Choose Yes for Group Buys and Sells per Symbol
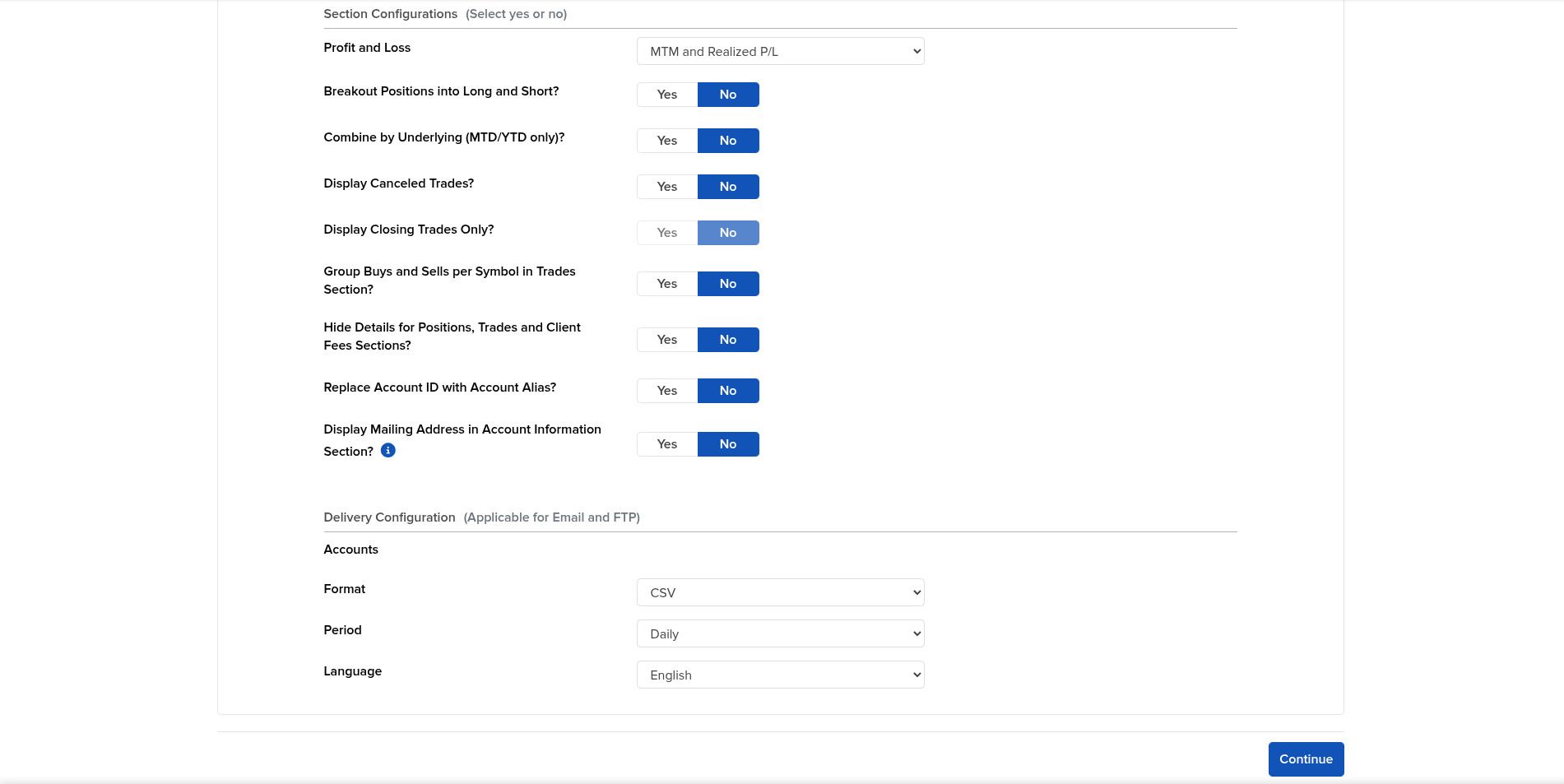This screenshot has height=784, width=1564. coord(667,284)
